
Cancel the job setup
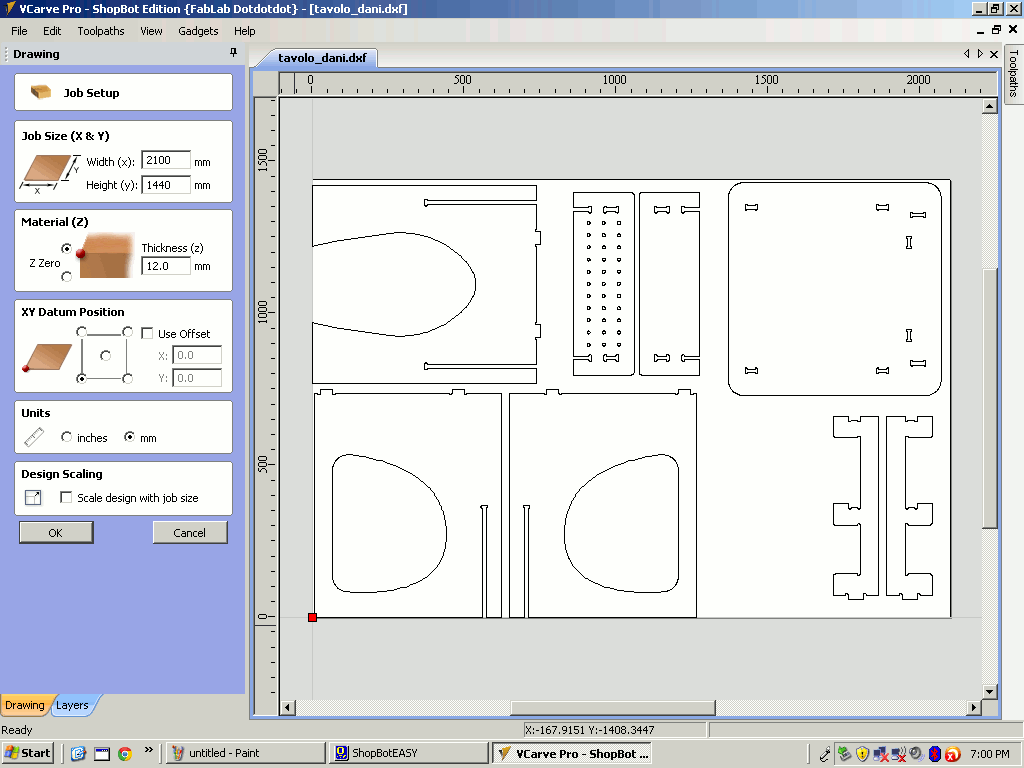190,532
